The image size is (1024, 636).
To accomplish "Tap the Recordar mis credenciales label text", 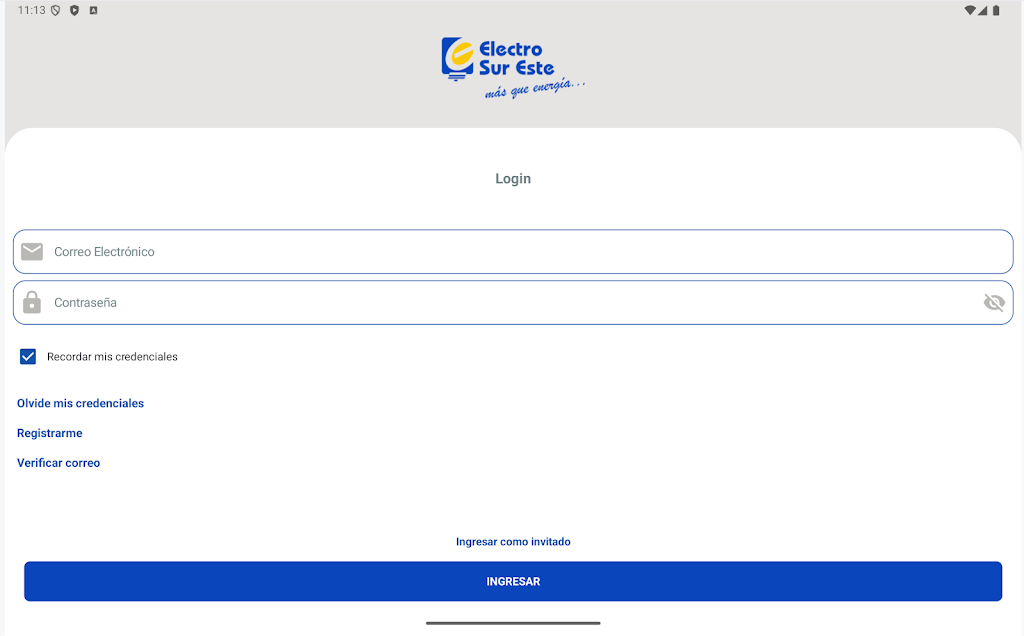I will (112, 357).
